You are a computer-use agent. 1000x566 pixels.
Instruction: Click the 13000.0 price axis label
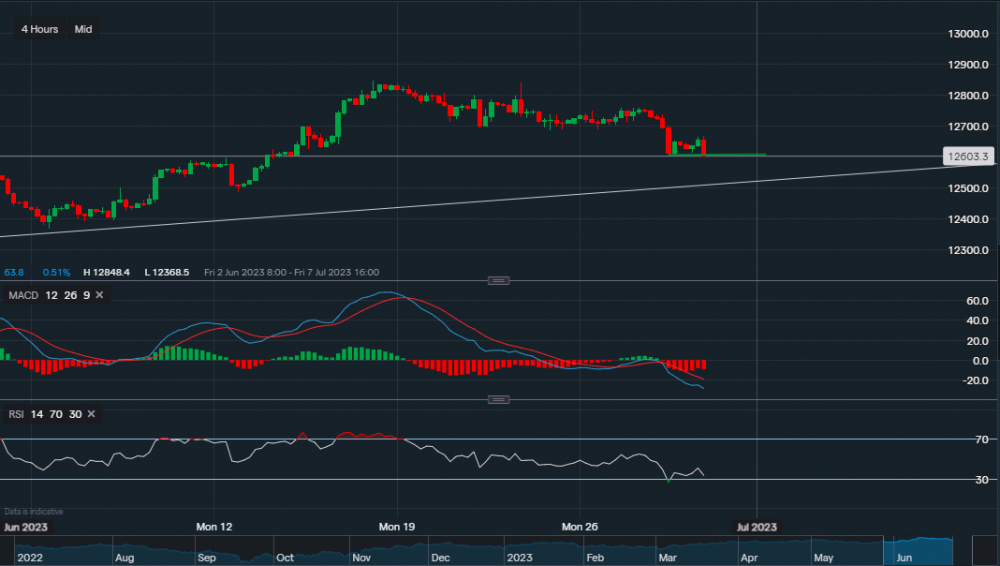click(x=970, y=34)
